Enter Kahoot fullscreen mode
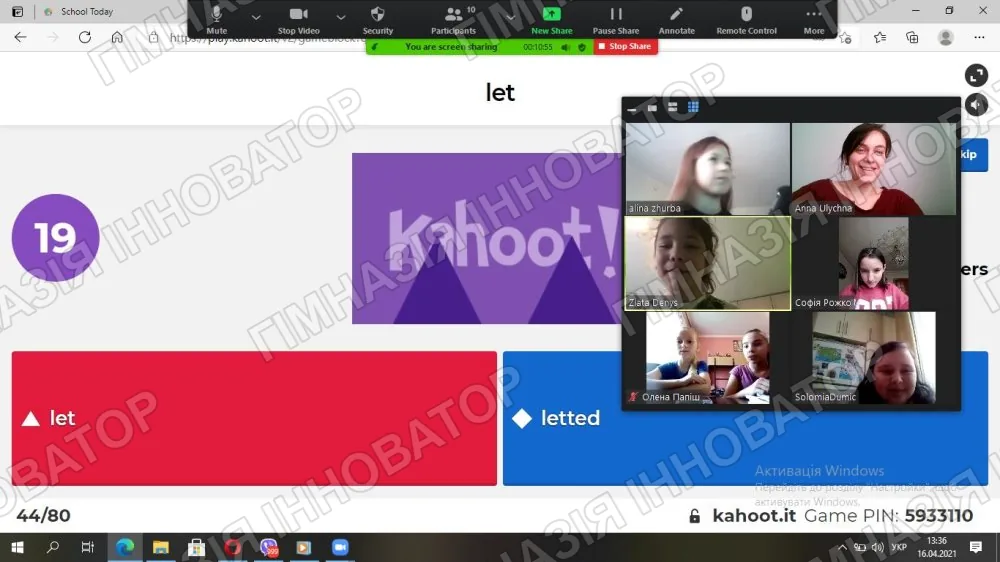This screenshot has width=1000, height=562. click(x=976, y=76)
